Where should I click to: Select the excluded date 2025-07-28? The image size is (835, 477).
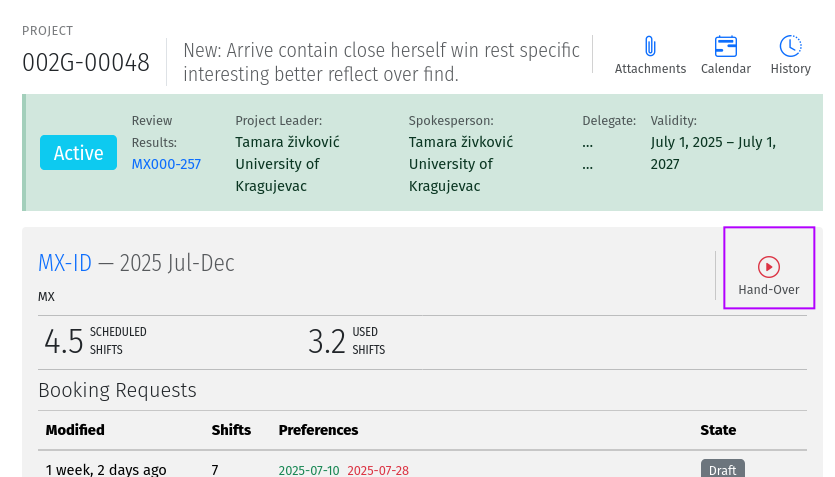point(378,471)
